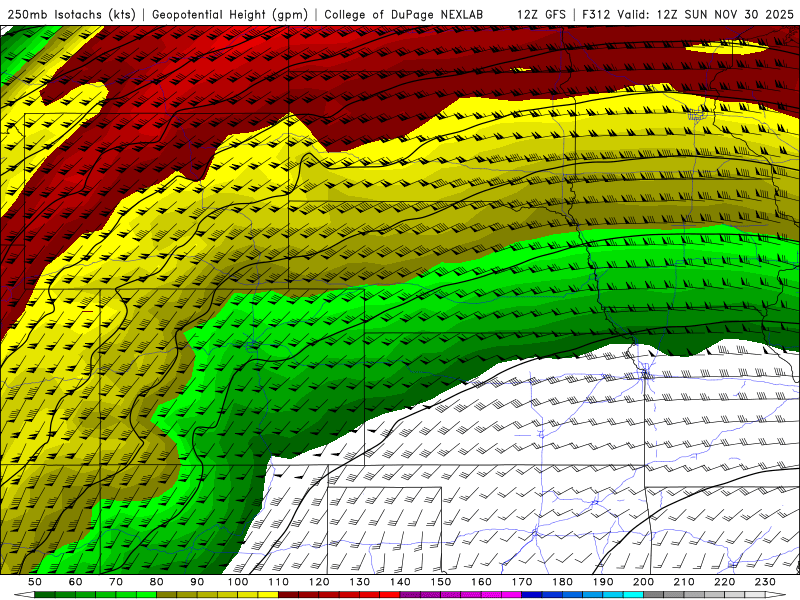Viewport: 800px width, 600px height.
Task: Click the 50 value on the legend scale
Action: tap(35, 582)
